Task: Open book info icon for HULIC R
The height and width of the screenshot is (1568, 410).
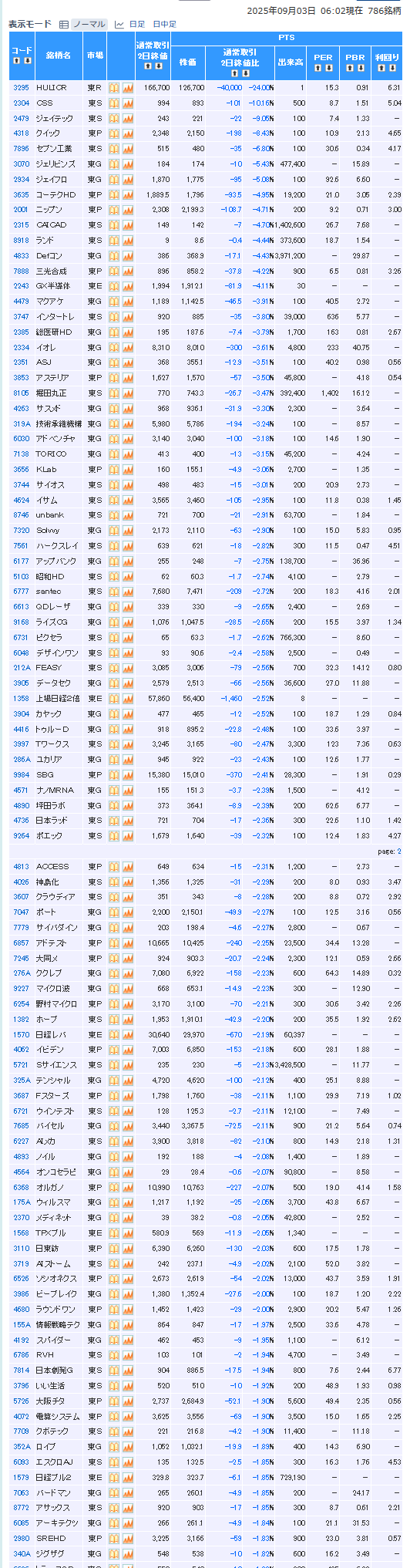Action: pos(113,88)
